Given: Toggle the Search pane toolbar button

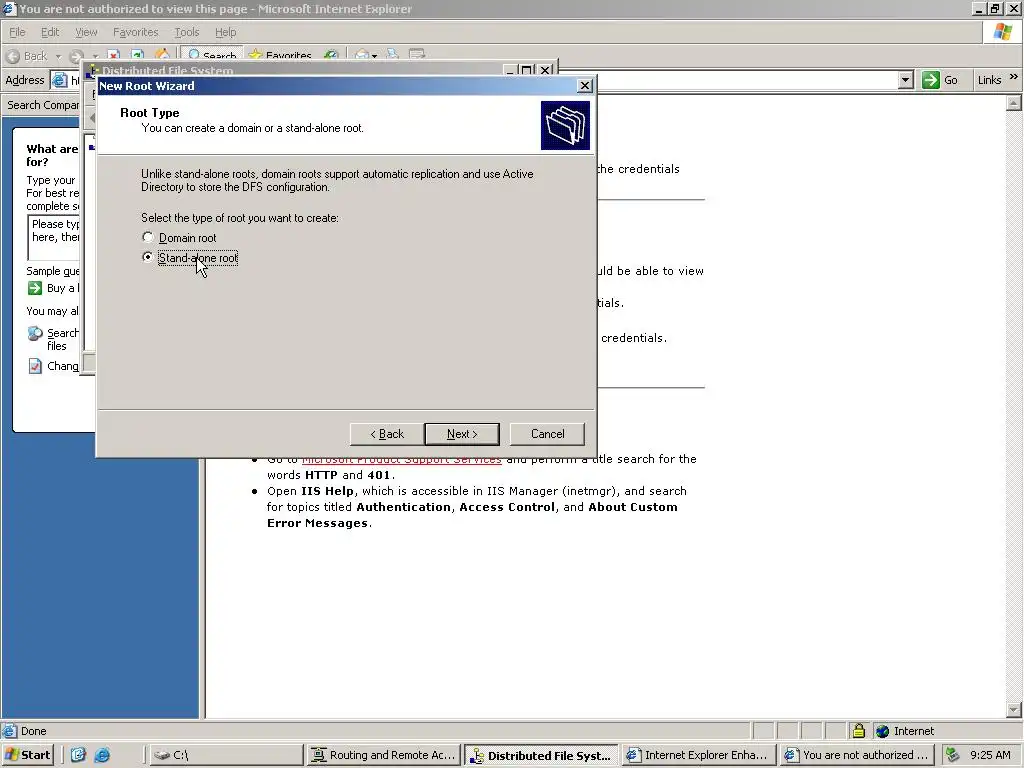Looking at the screenshot, I should pos(212,55).
